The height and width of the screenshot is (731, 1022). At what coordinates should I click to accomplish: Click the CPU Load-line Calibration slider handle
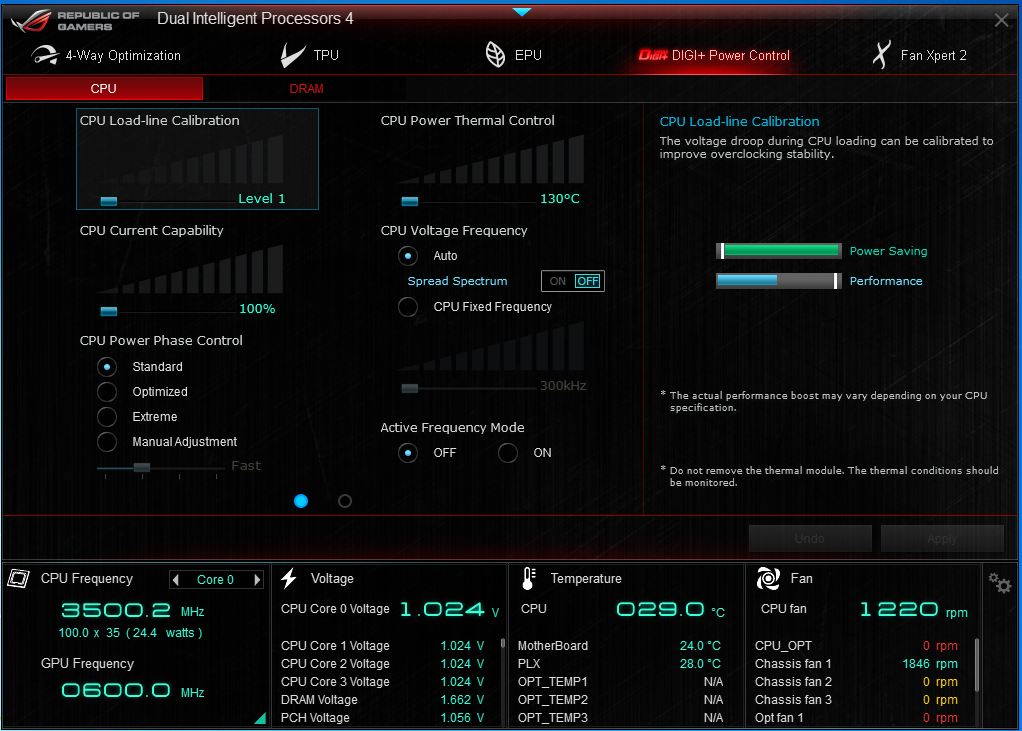click(109, 201)
